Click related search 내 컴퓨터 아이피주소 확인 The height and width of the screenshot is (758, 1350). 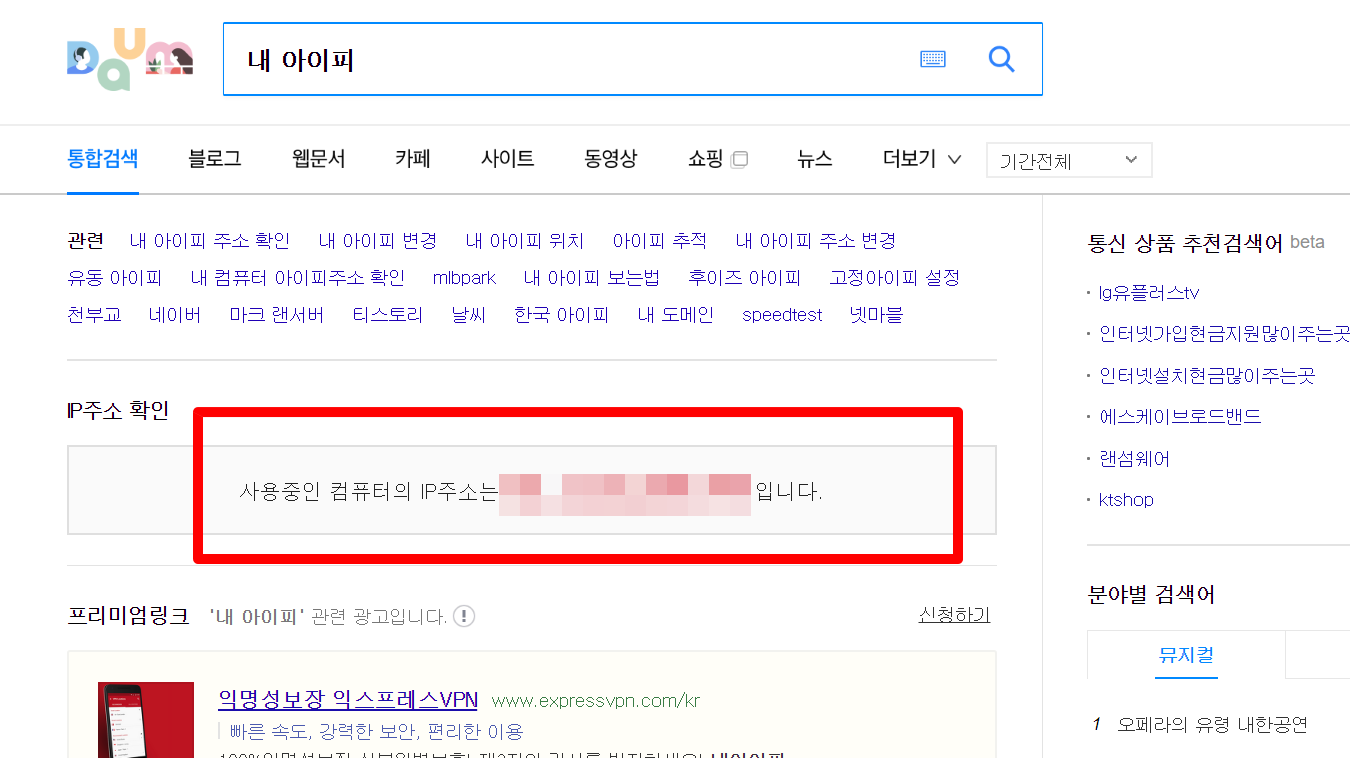click(x=298, y=278)
